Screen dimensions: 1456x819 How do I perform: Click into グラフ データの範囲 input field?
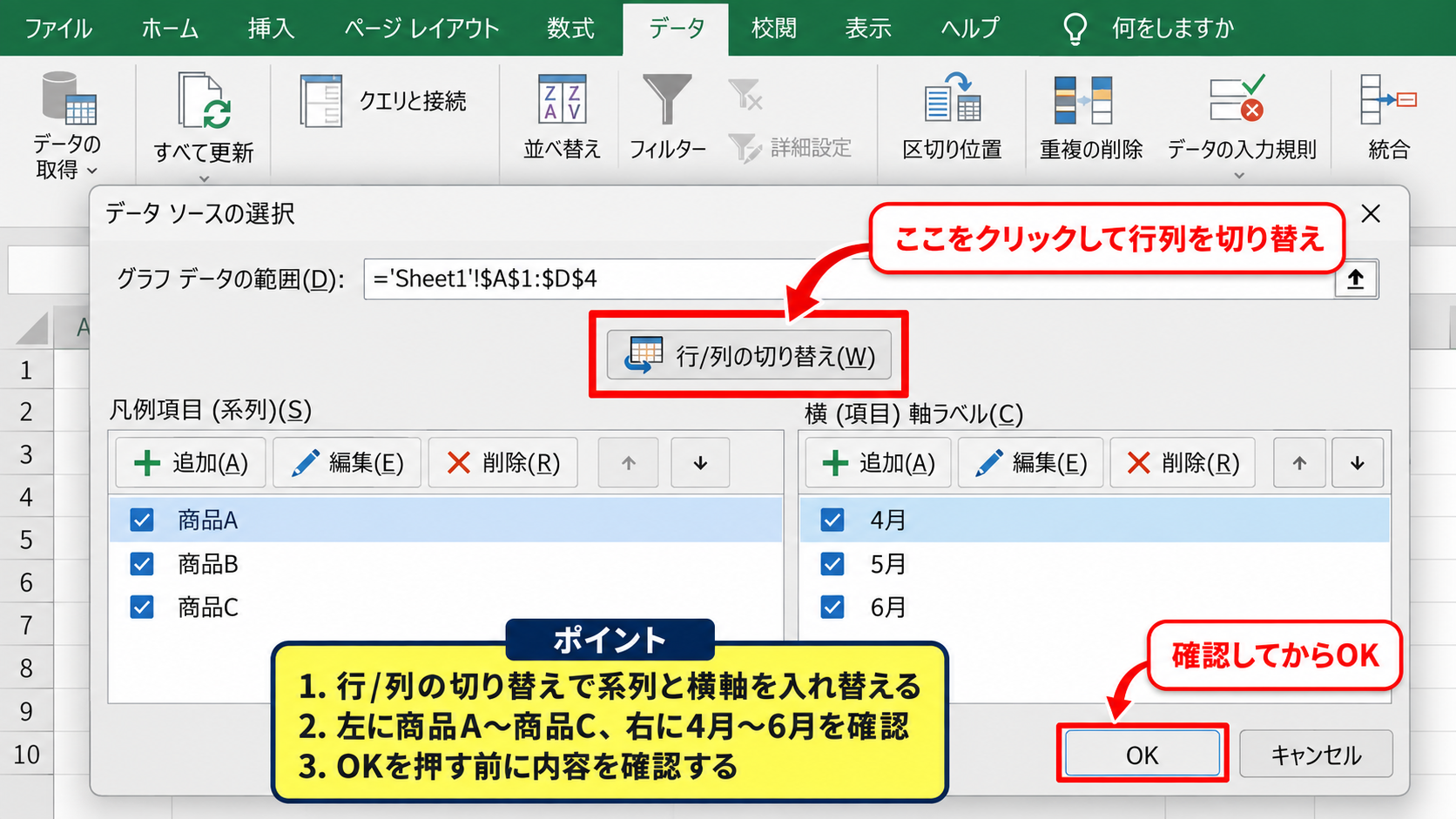coord(849,279)
